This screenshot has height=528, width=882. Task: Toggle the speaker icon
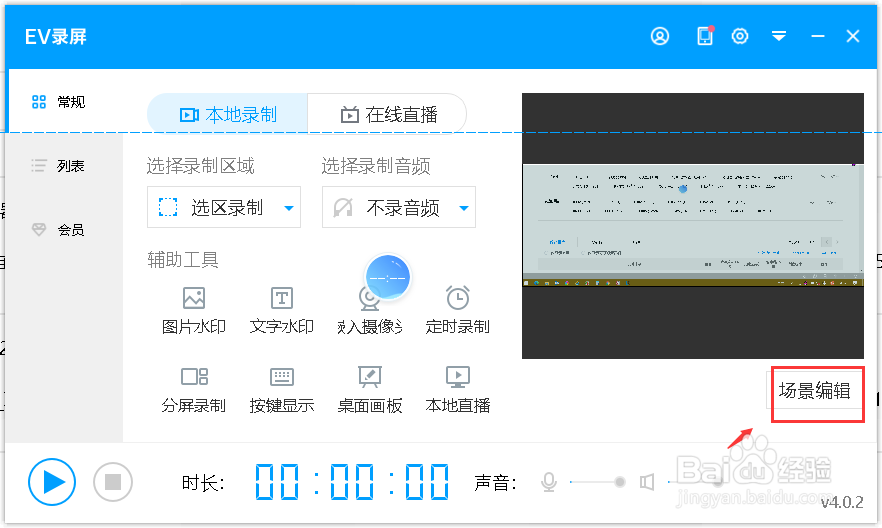pos(647,482)
